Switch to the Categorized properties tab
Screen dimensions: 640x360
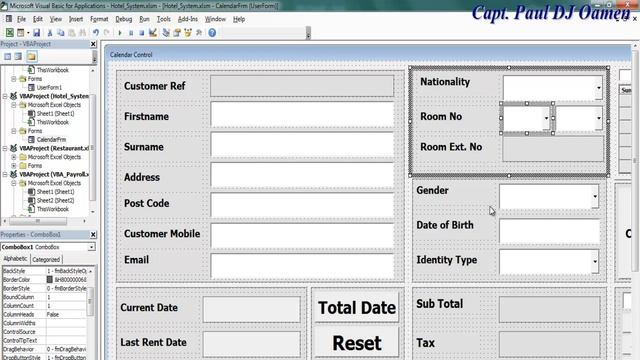[46, 259]
